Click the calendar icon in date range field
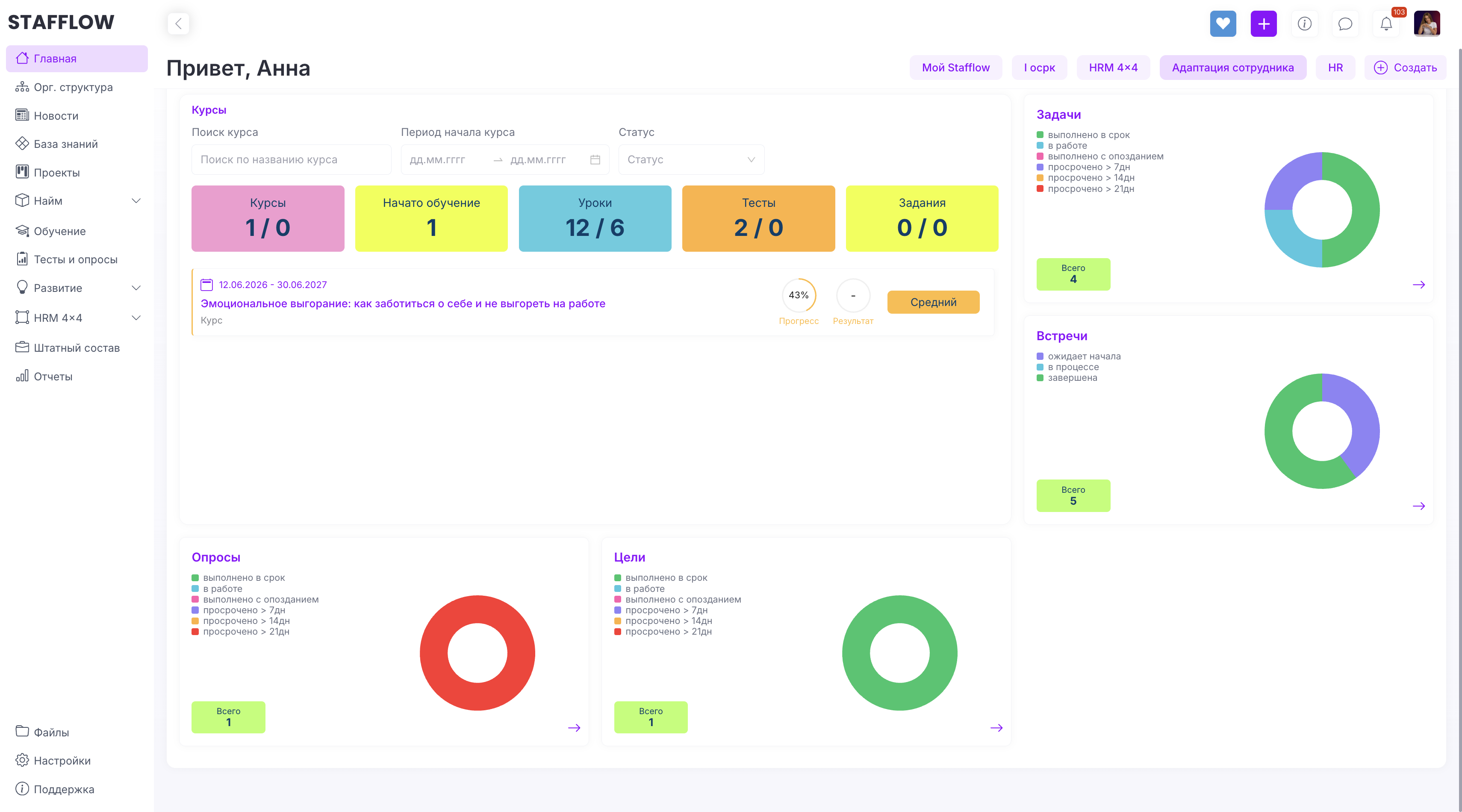This screenshot has height=812, width=1462. click(x=595, y=159)
